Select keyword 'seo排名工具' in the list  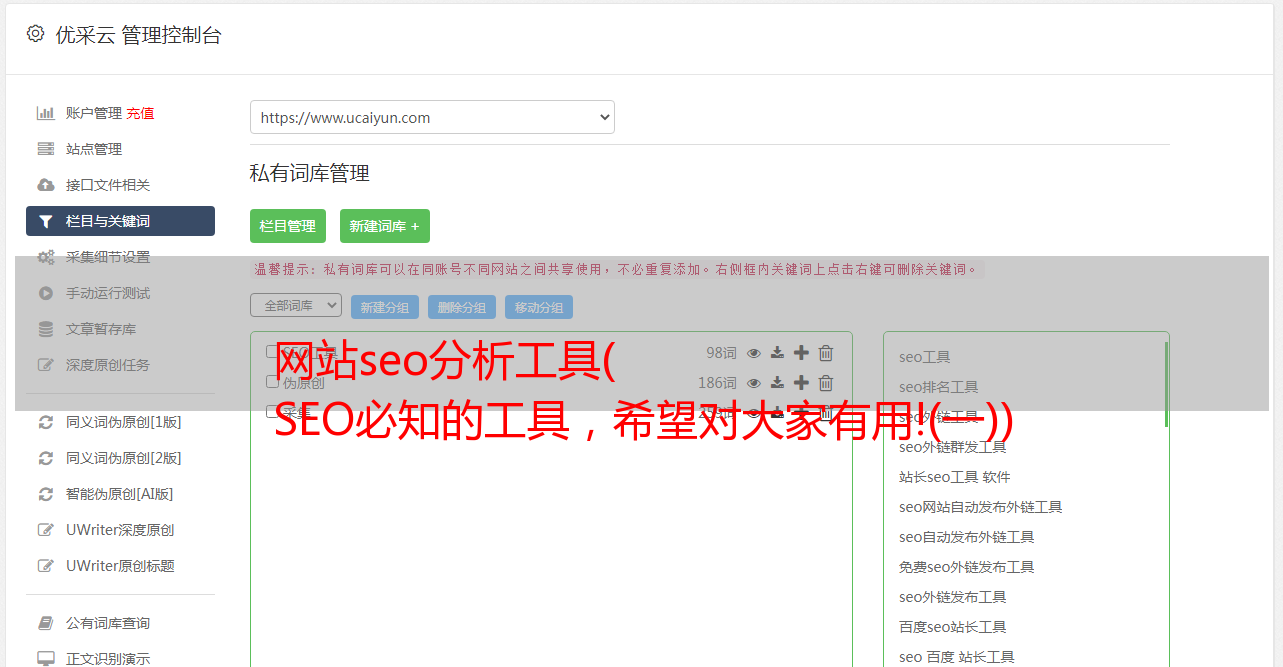click(x=939, y=387)
